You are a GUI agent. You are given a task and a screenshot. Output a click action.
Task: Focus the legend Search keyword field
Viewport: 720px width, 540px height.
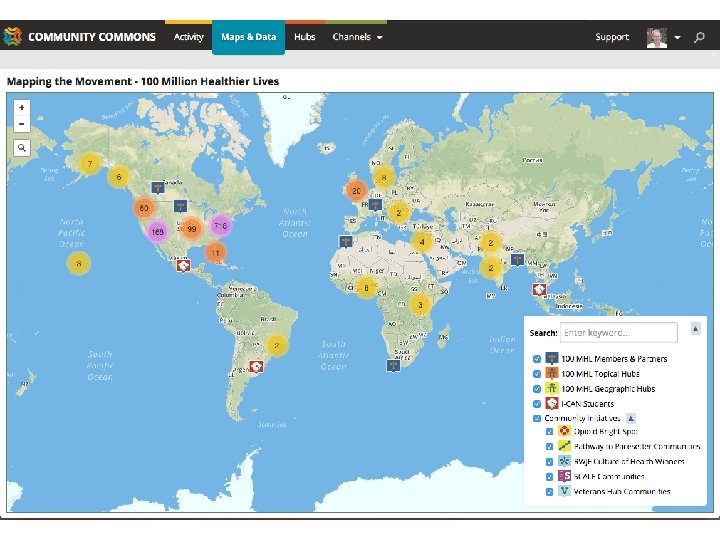619,332
